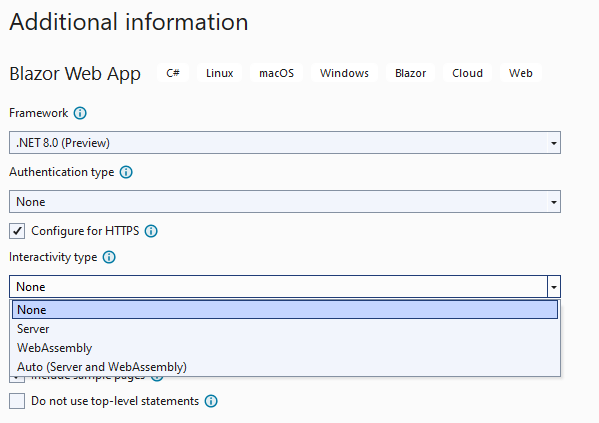Click the Framework info icon
Screen dimensions: 599x423
(80, 113)
